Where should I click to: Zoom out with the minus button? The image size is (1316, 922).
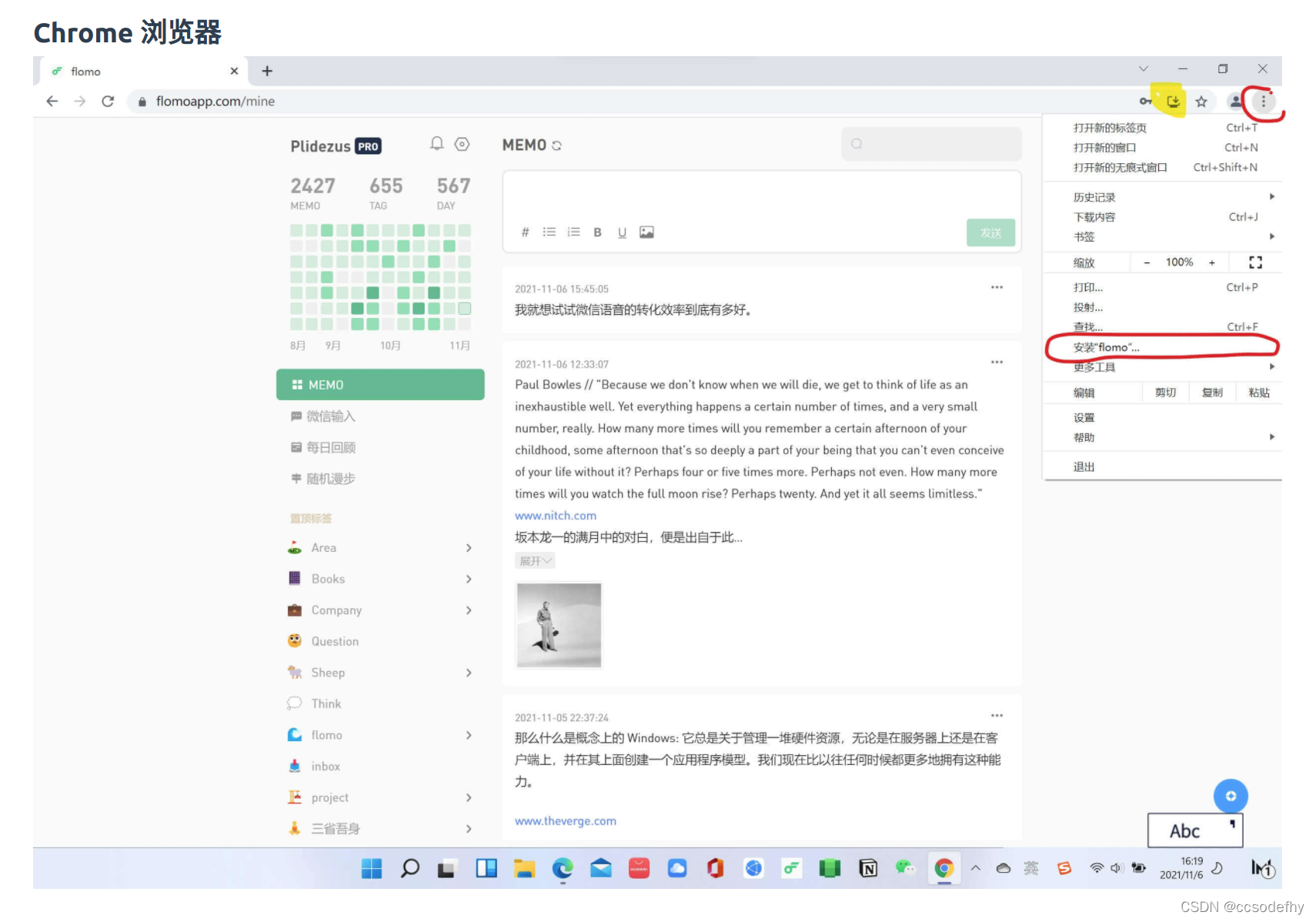coord(1147,262)
